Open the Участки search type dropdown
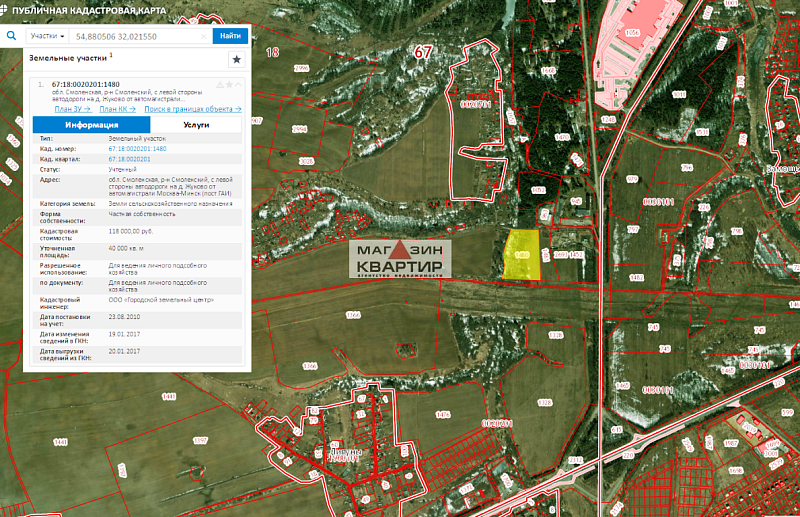This screenshot has height=517, width=800. [47, 36]
